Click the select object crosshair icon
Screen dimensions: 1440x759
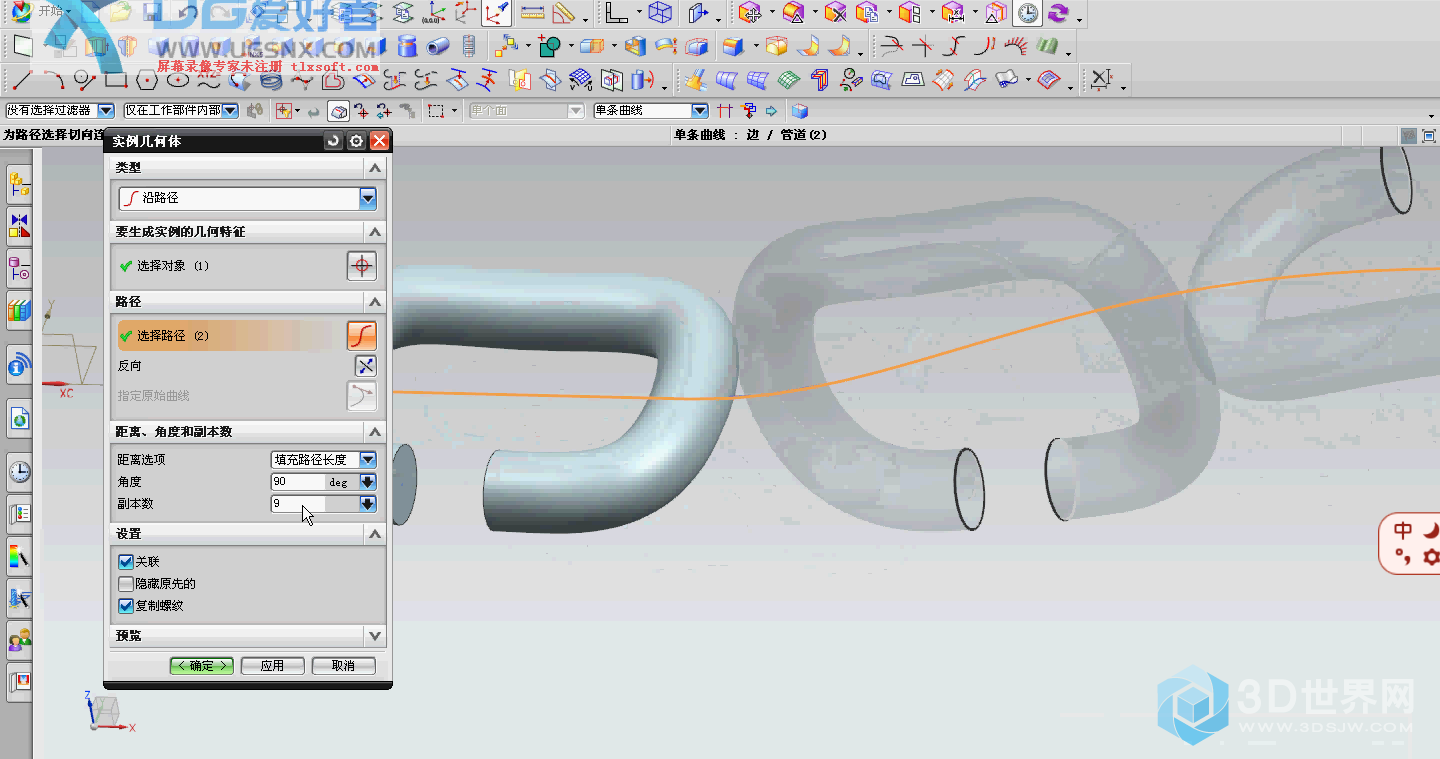click(x=362, y=266)
